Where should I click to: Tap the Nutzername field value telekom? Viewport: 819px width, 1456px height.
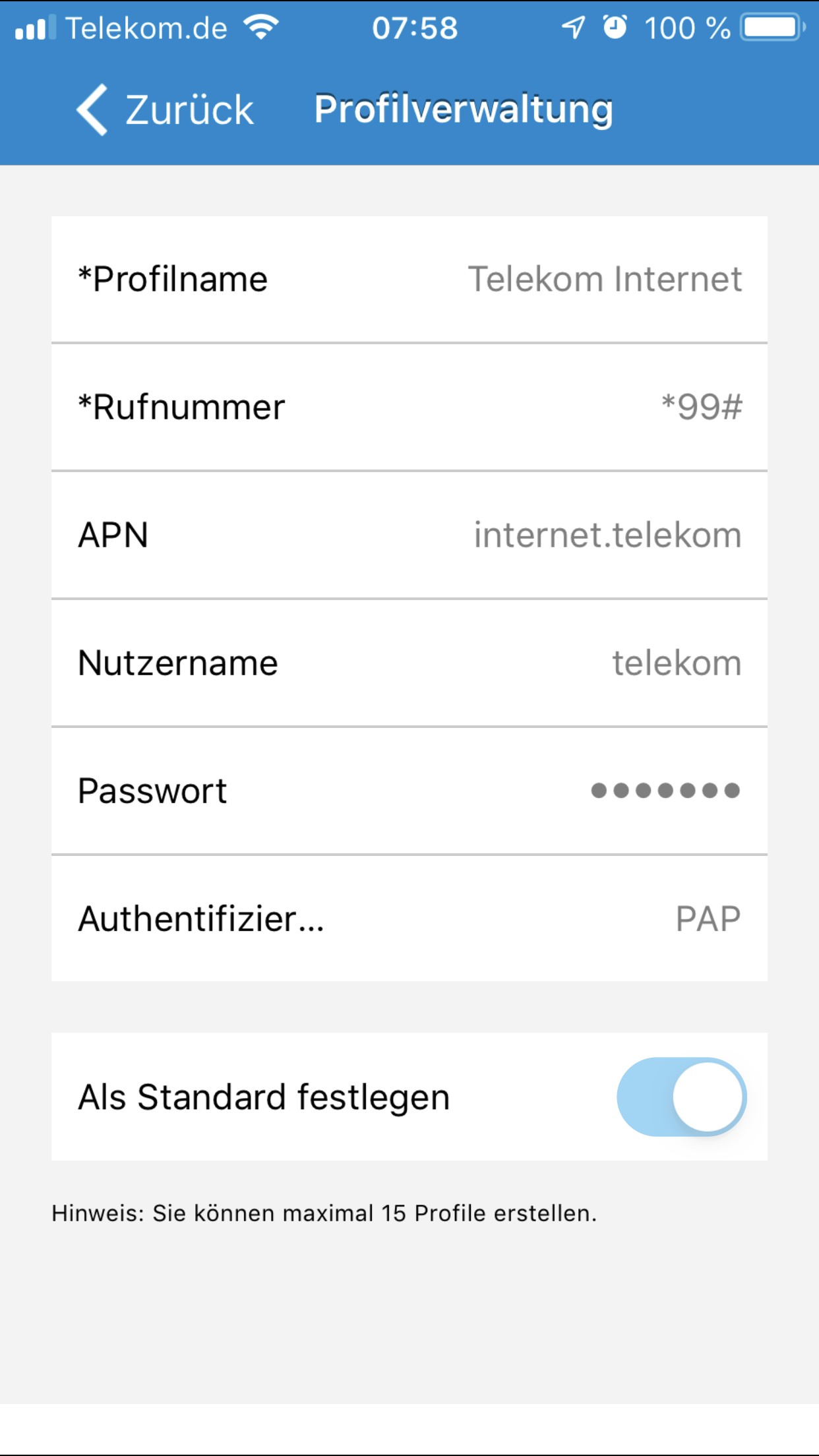(x=677, y=663)
